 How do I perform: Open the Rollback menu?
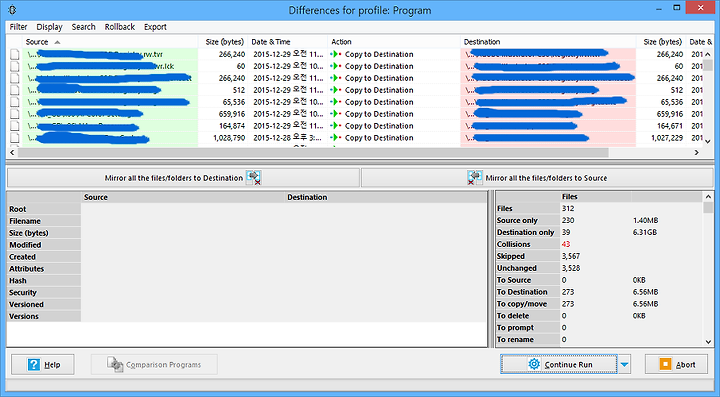click(x=119, y=27)
